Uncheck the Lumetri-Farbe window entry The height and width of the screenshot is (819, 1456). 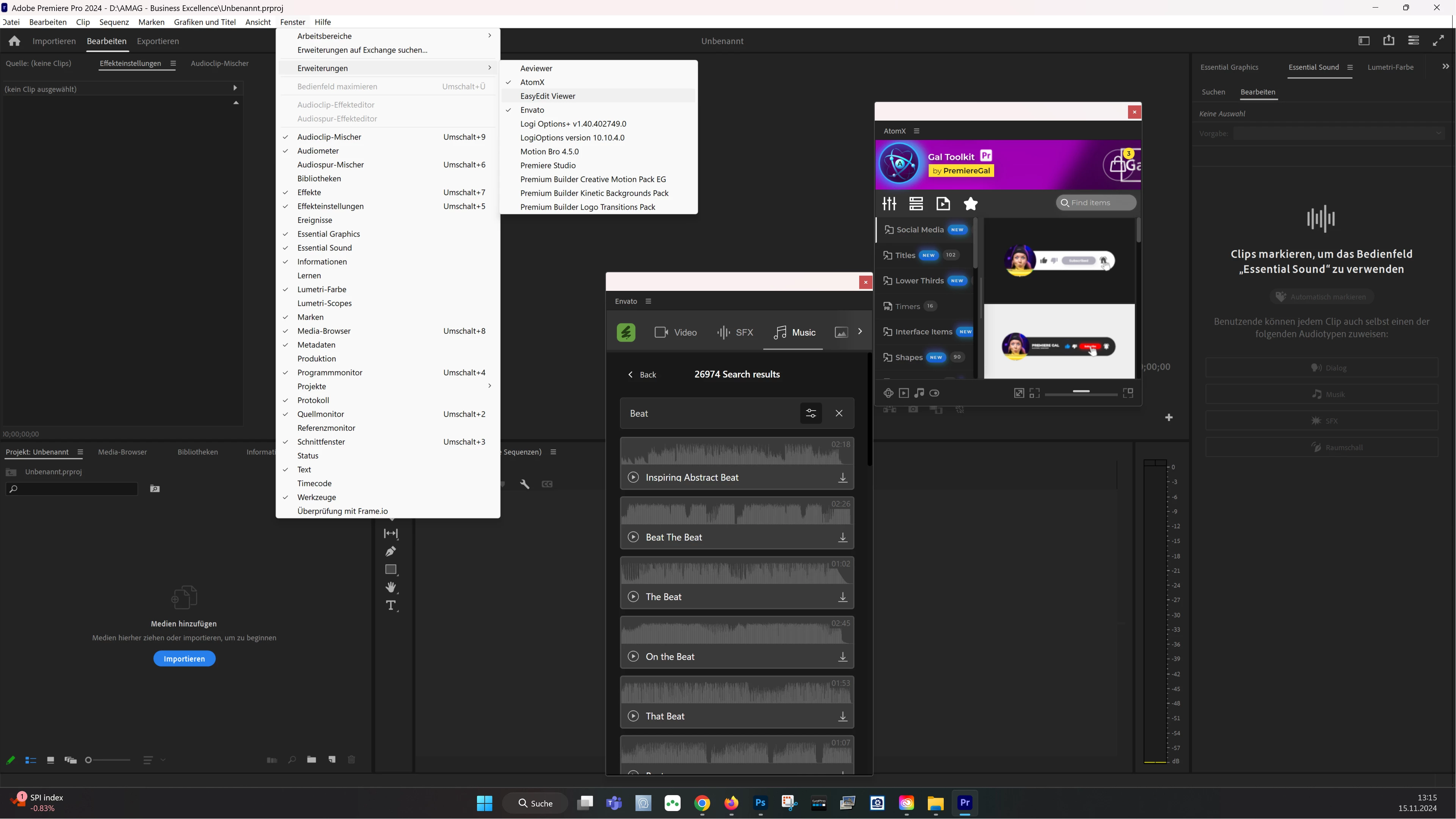[321, 289]
